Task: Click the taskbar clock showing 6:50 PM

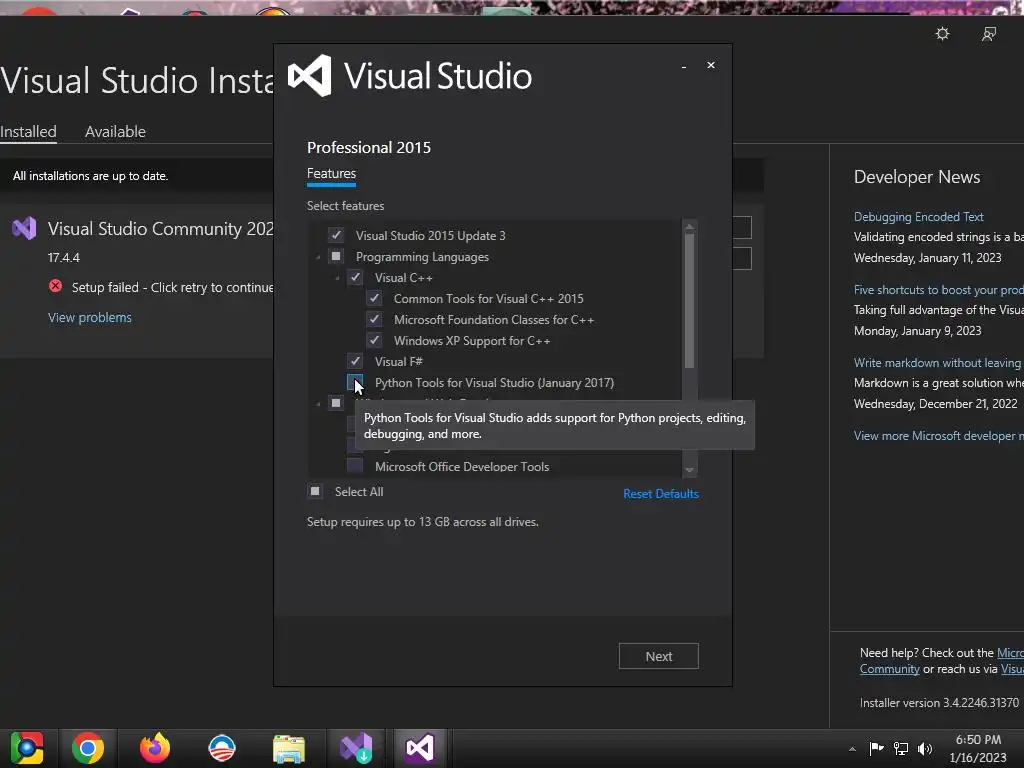Action: click(978, 740)
